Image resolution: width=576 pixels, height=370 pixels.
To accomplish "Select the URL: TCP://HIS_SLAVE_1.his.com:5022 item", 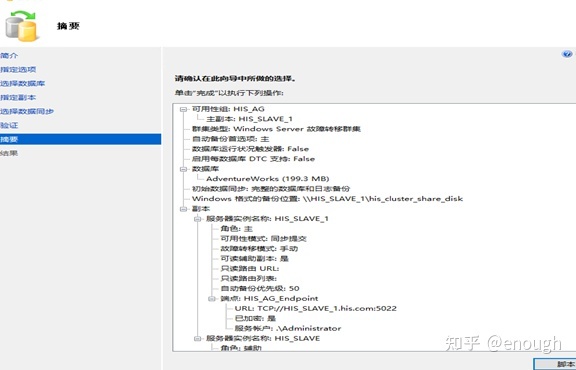I will (316, 309).
